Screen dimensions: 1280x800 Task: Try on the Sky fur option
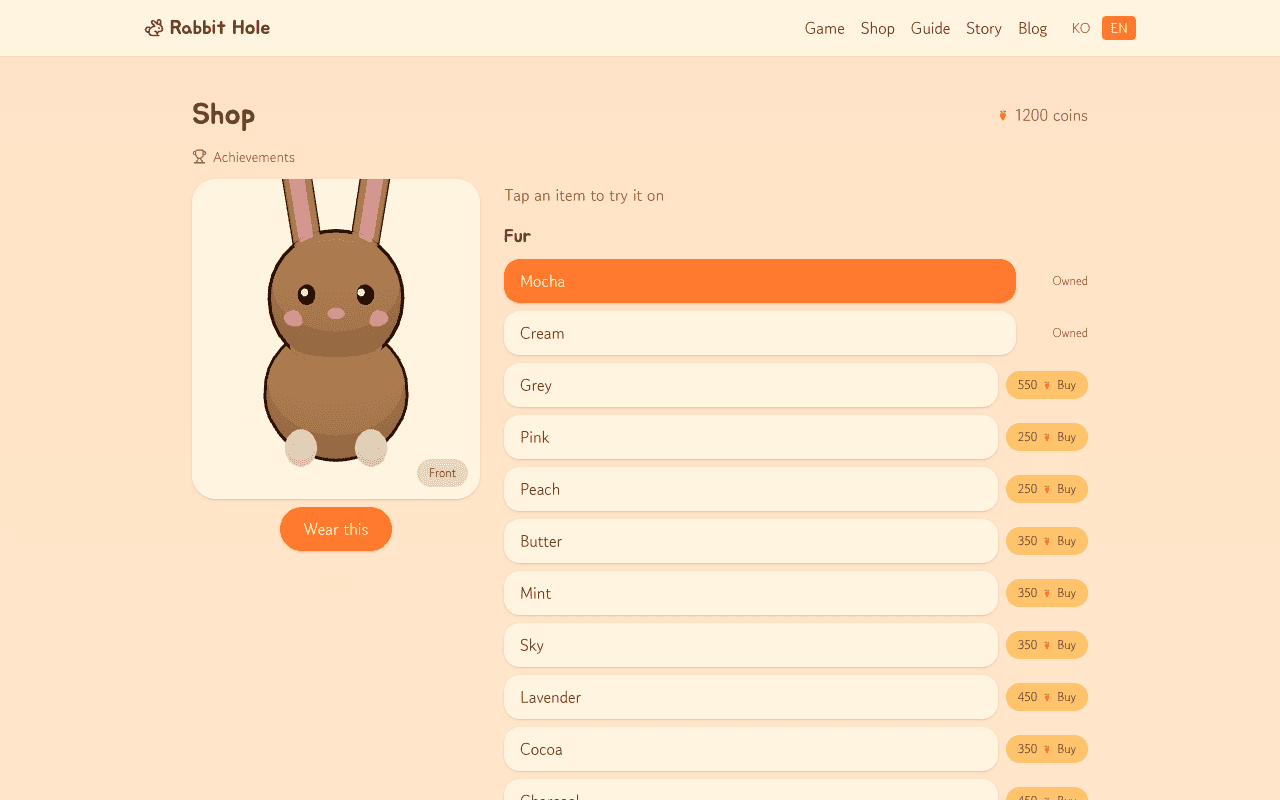tap(751, 645)
